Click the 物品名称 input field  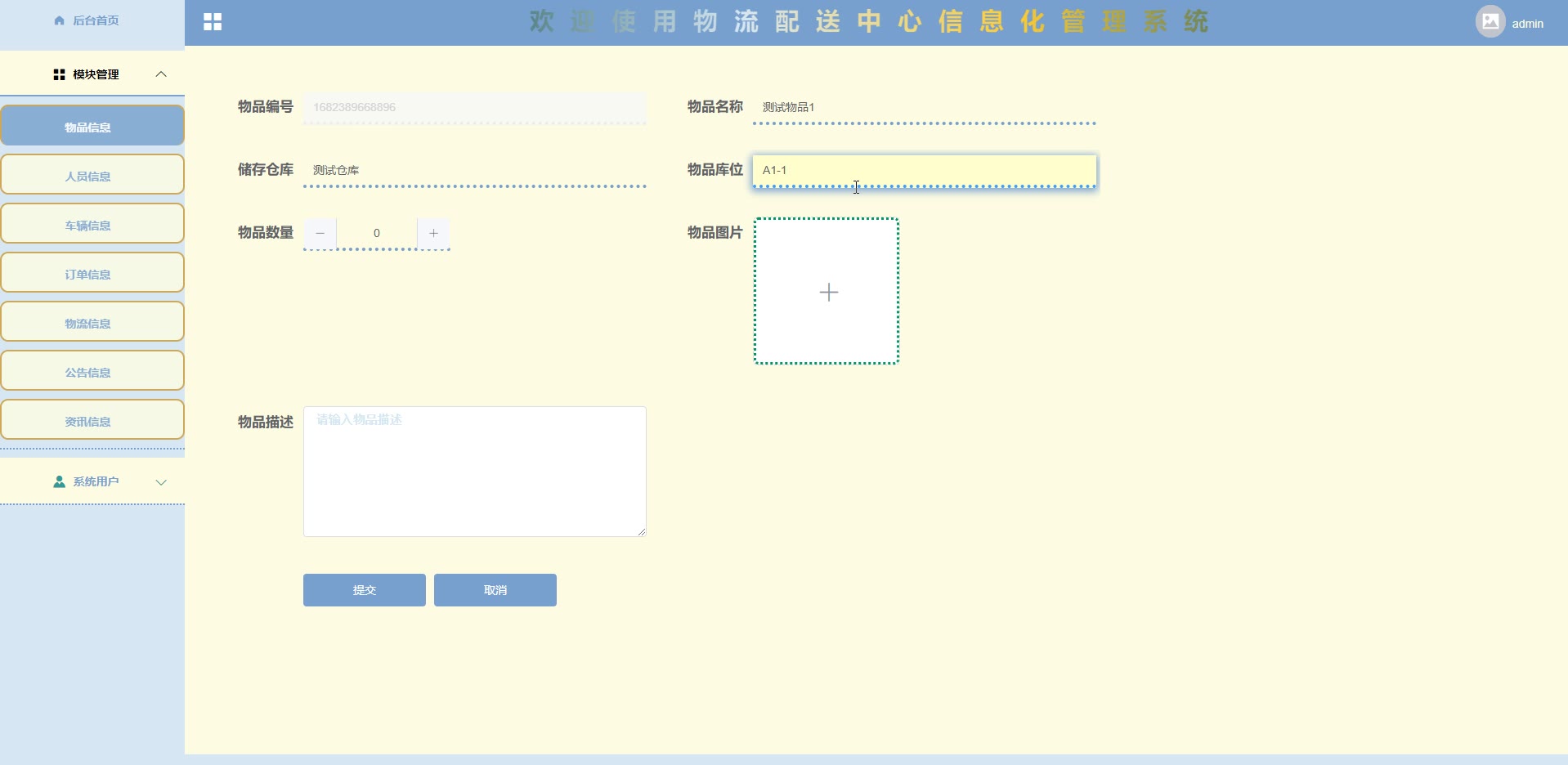pyautogui.click(x=924, y=107)
